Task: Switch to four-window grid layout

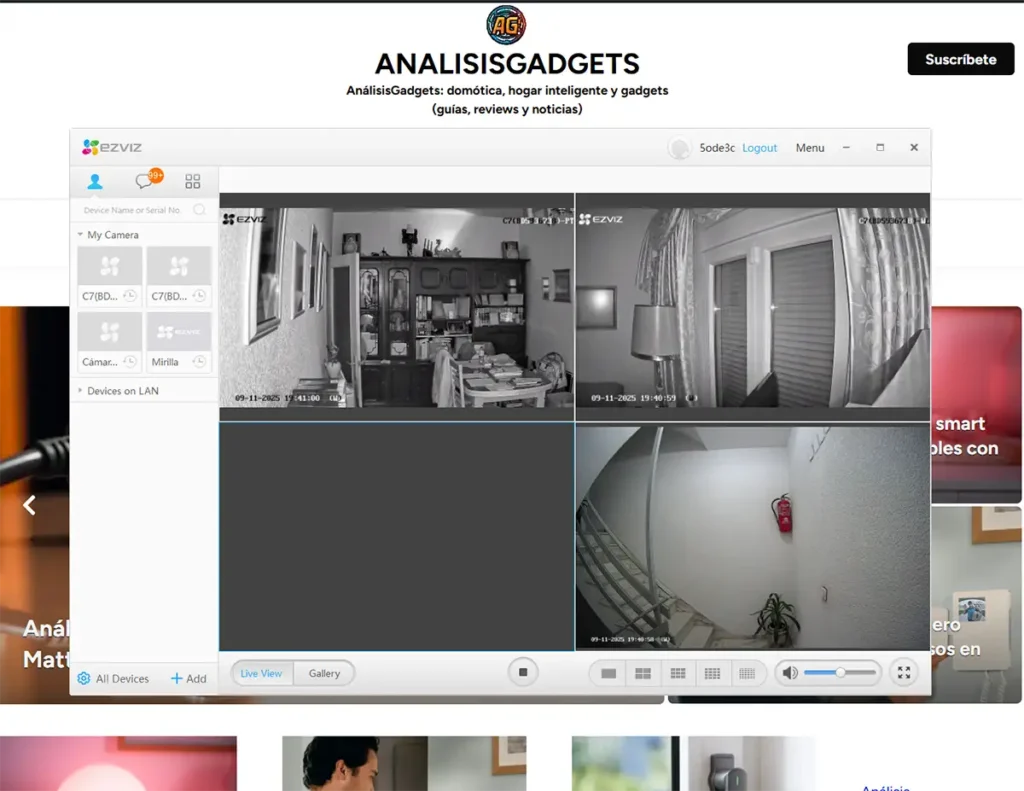Action: click(643, 674)
